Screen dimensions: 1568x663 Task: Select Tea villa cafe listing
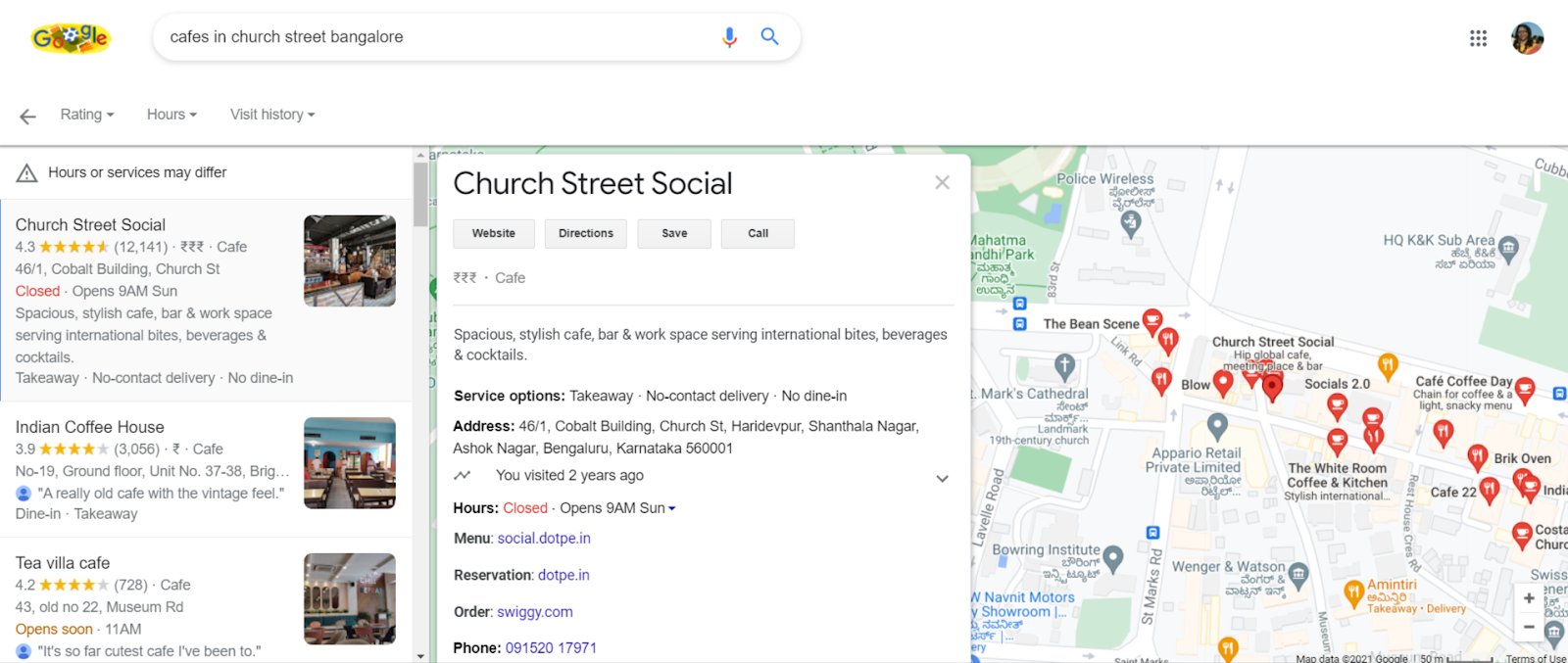tap(206, 600)
